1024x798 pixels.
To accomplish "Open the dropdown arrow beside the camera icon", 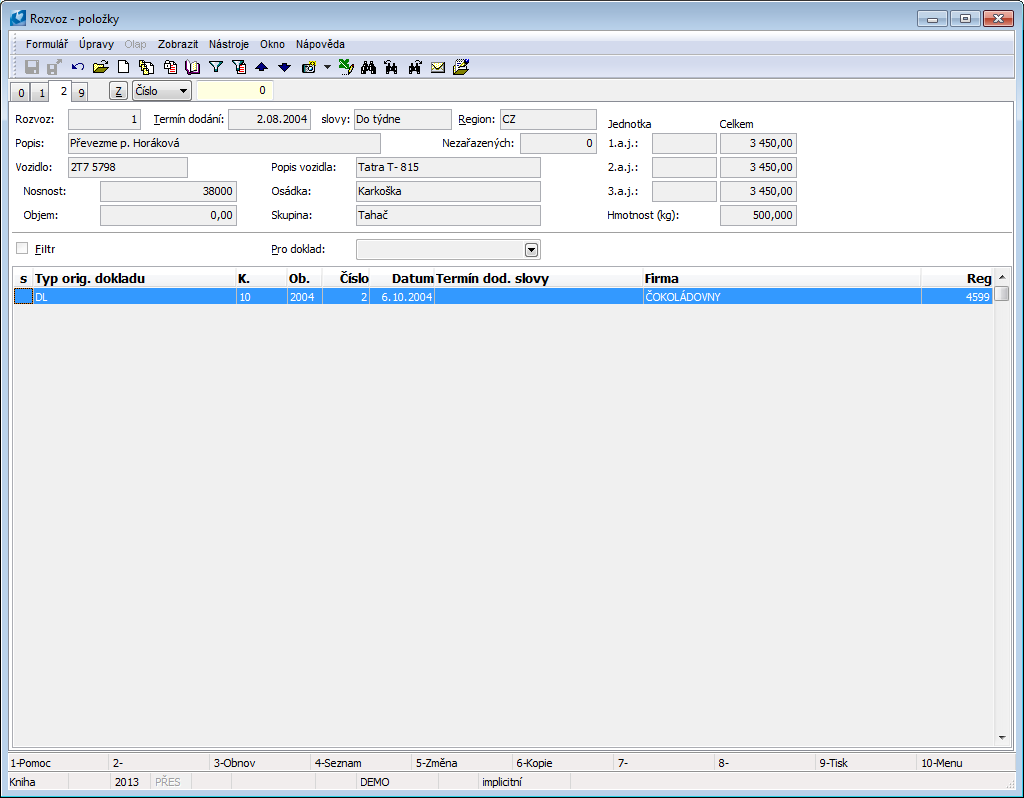I will pos(327,68).
